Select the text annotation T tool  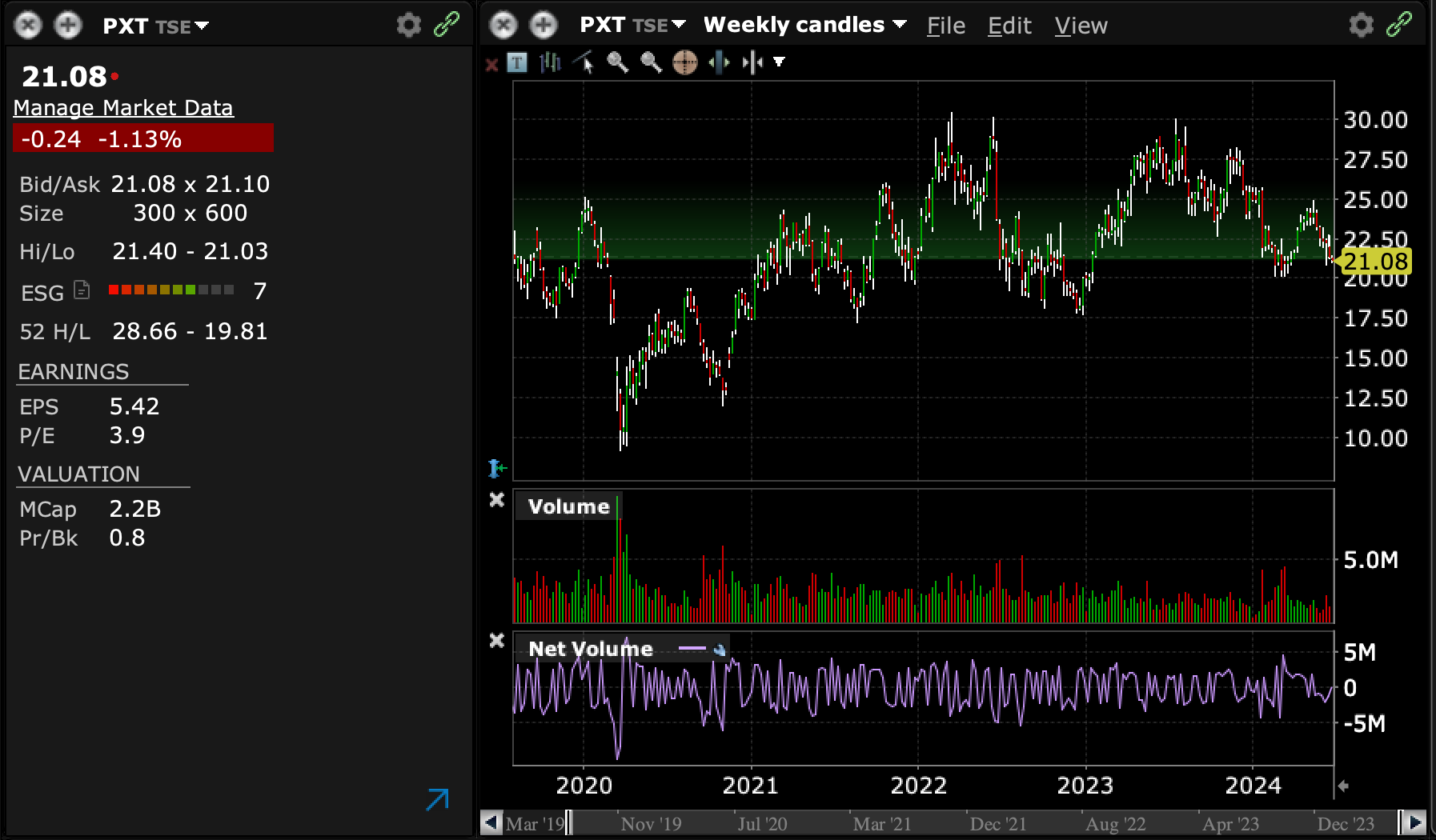click(x=517, y=62)
